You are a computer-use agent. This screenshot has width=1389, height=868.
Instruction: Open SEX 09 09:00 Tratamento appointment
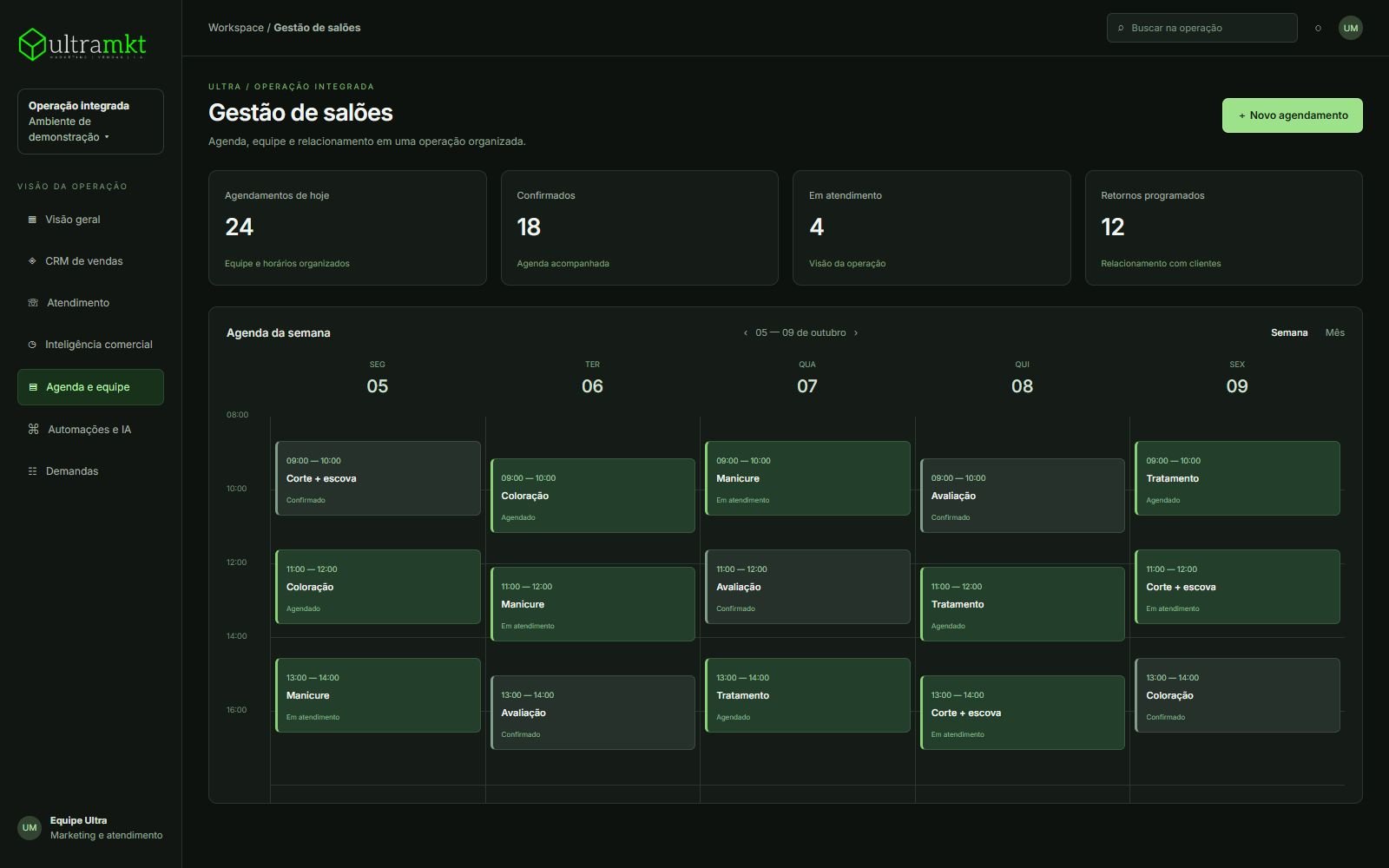(x=1237, y=478)
